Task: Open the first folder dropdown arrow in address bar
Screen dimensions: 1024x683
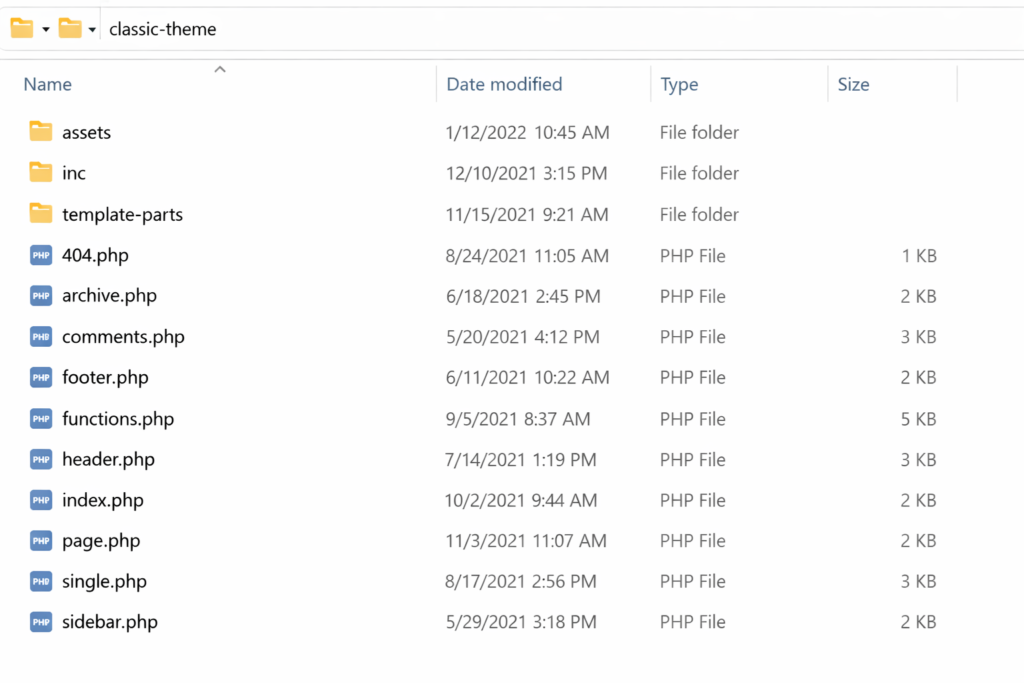Action: [45, 30]
